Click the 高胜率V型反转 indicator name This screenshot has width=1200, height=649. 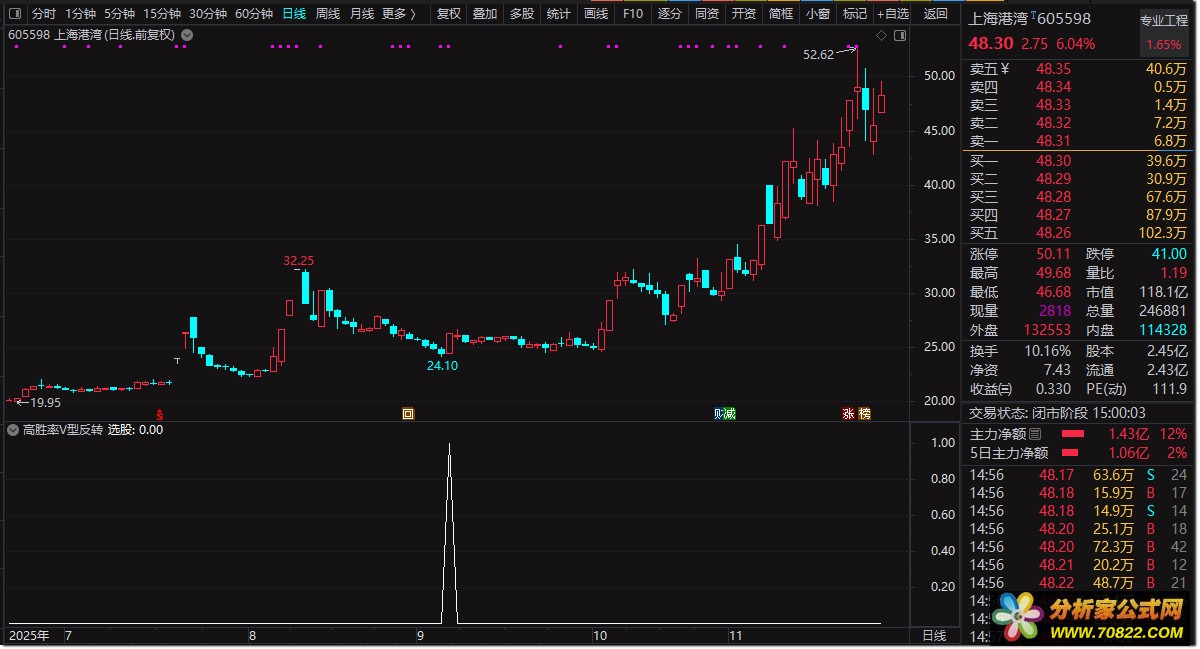[x=63, y=430]
